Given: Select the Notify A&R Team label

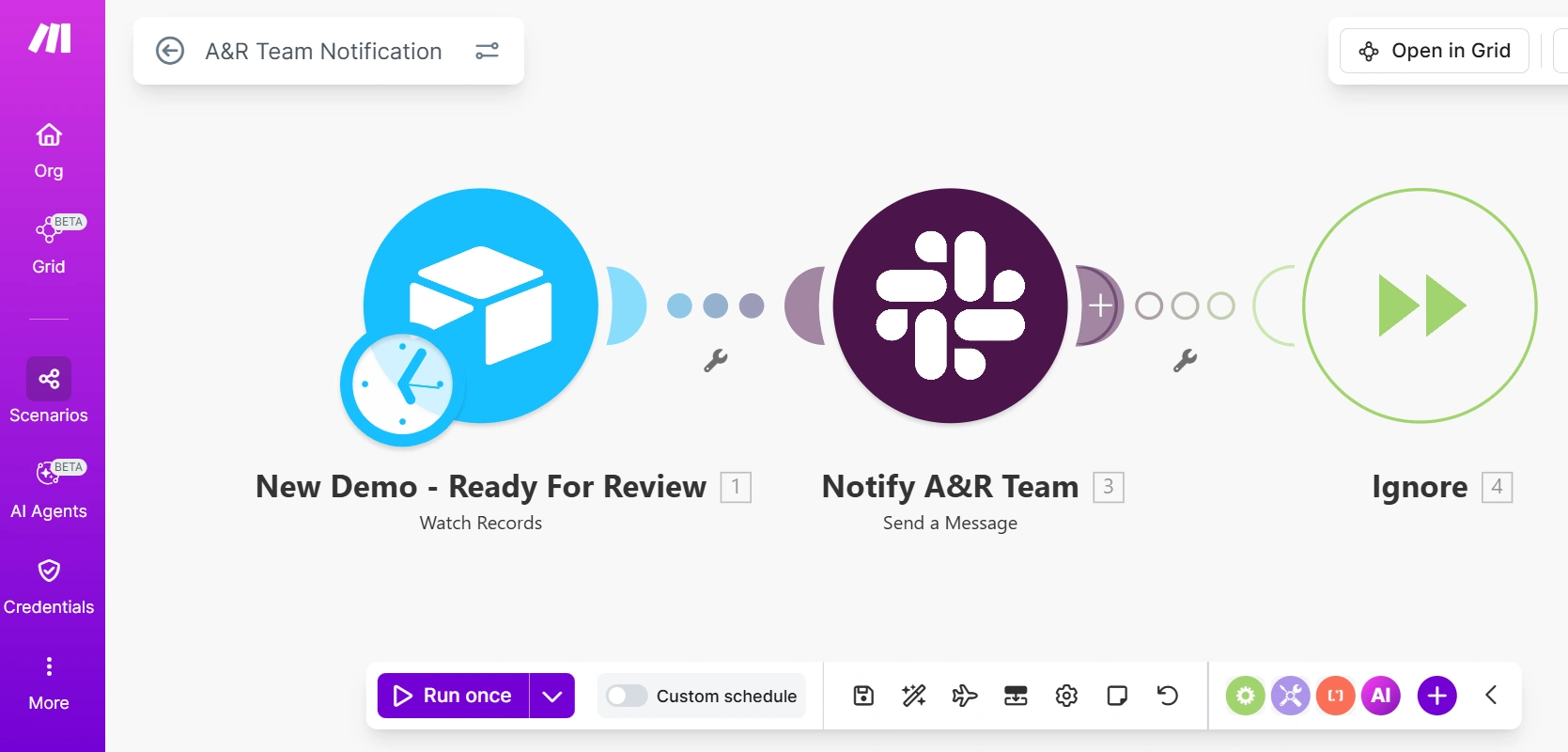Looking at the screenshot, I should [950, 487].
